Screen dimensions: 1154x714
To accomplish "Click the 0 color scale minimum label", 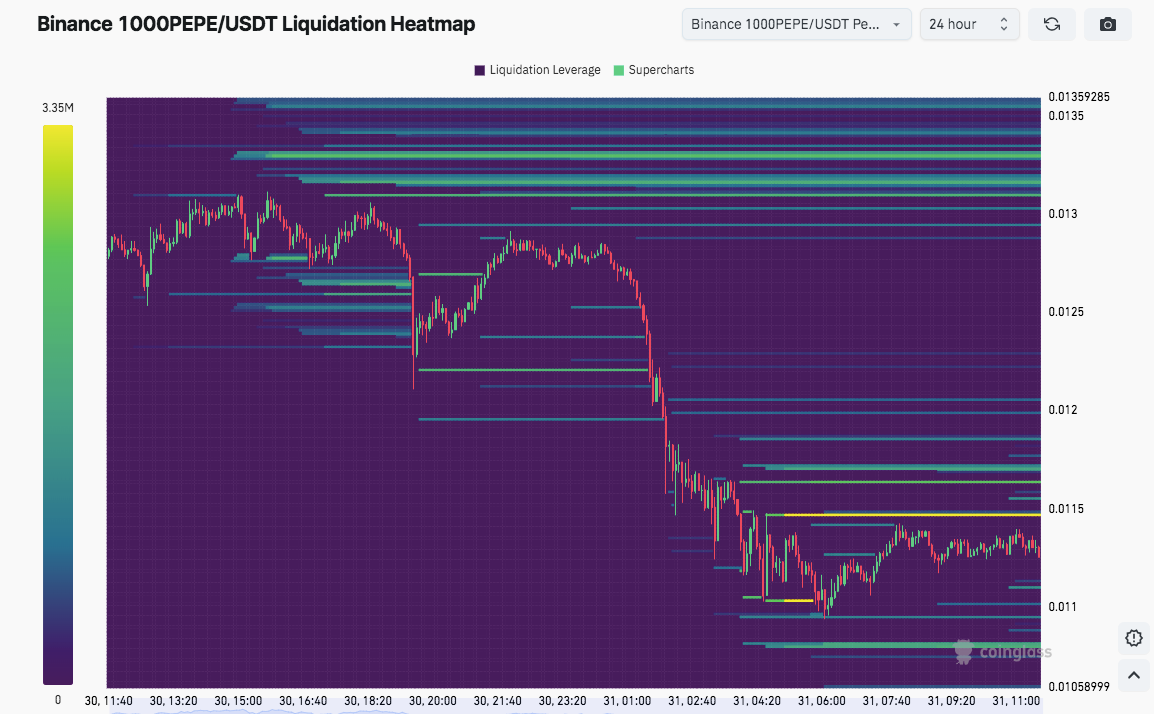I will pos(58,700).
